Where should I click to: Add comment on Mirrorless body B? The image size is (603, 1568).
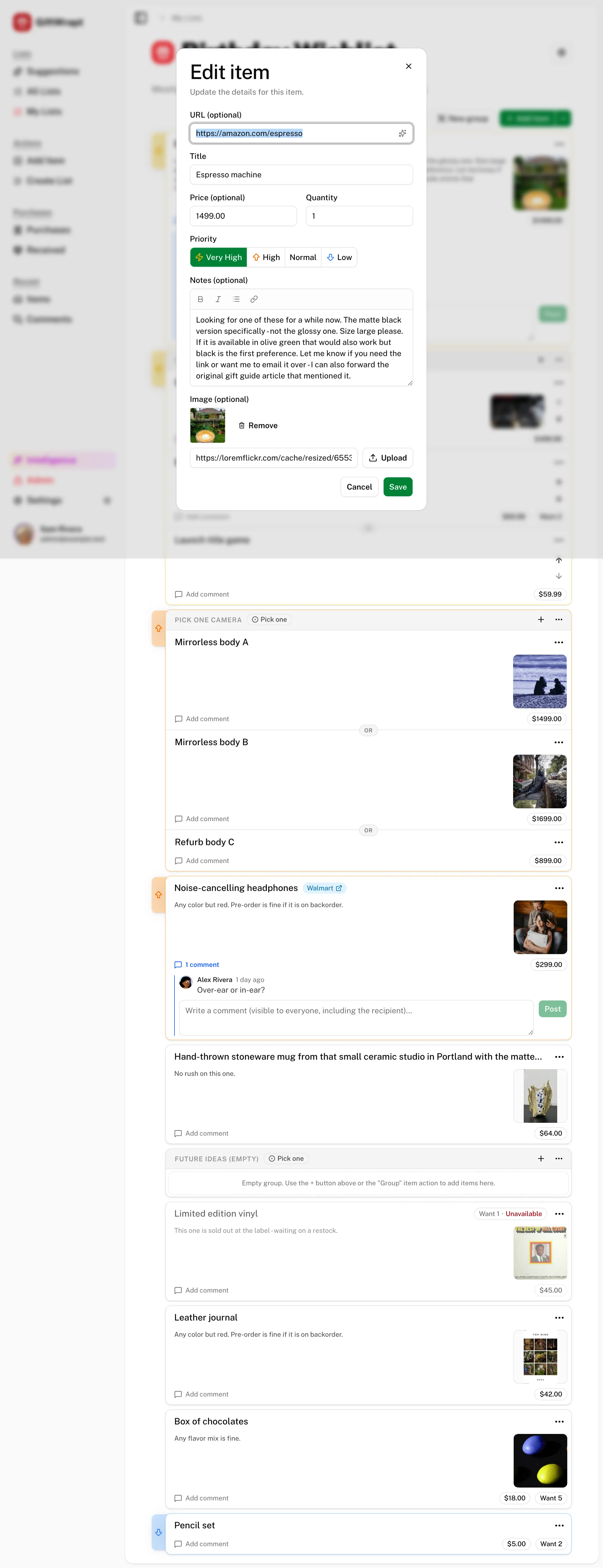[x=202, y=819]
